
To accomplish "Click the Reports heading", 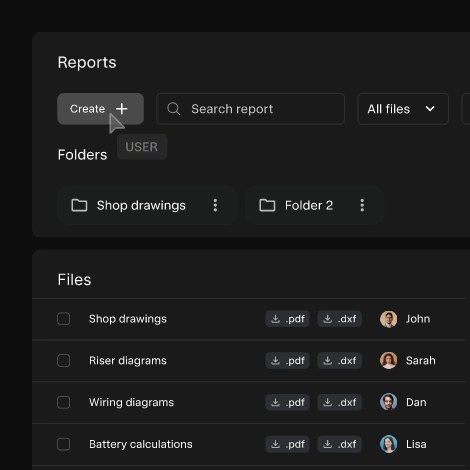I will (x=87, y=63).
